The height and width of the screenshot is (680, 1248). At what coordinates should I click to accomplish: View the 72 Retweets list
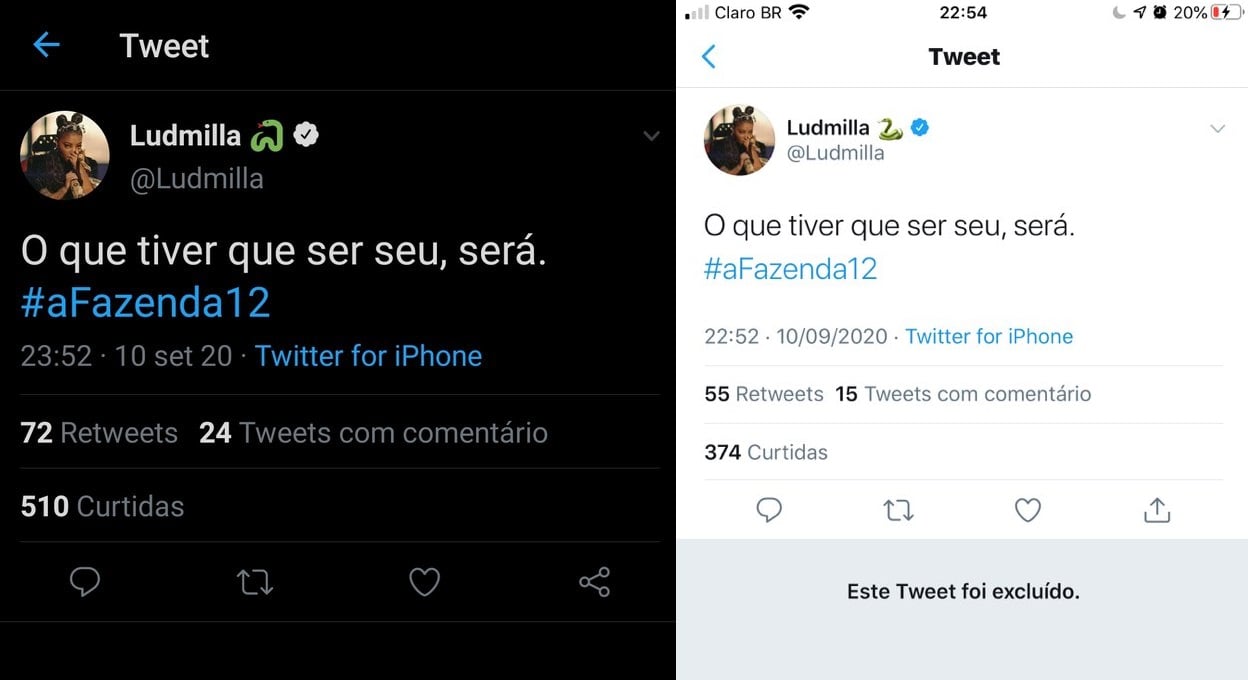click(99, 433)
